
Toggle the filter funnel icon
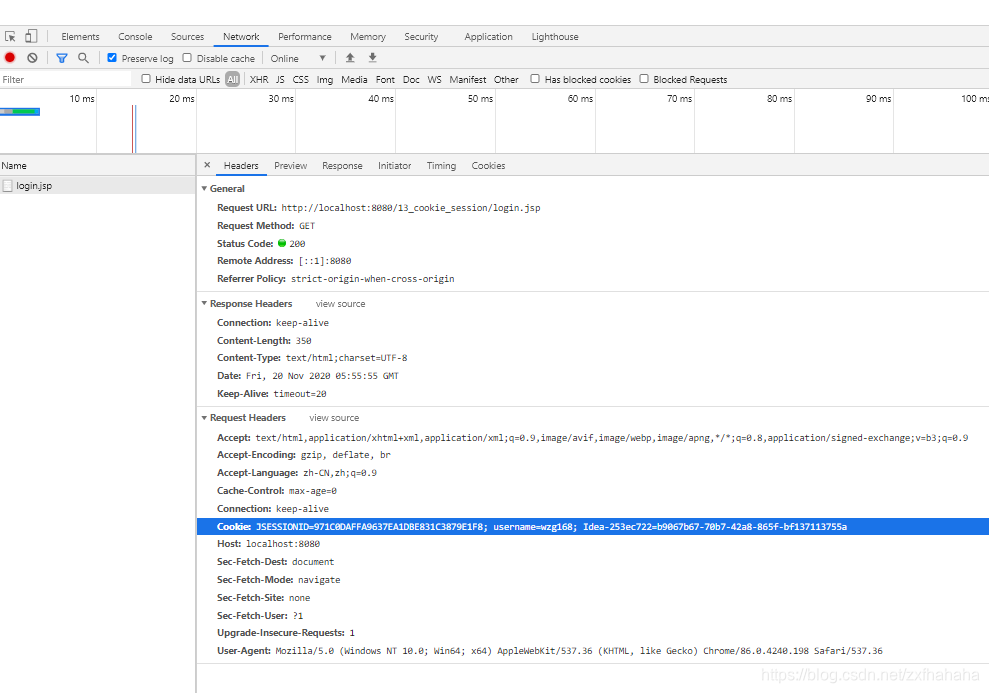[x=62, y=58]
